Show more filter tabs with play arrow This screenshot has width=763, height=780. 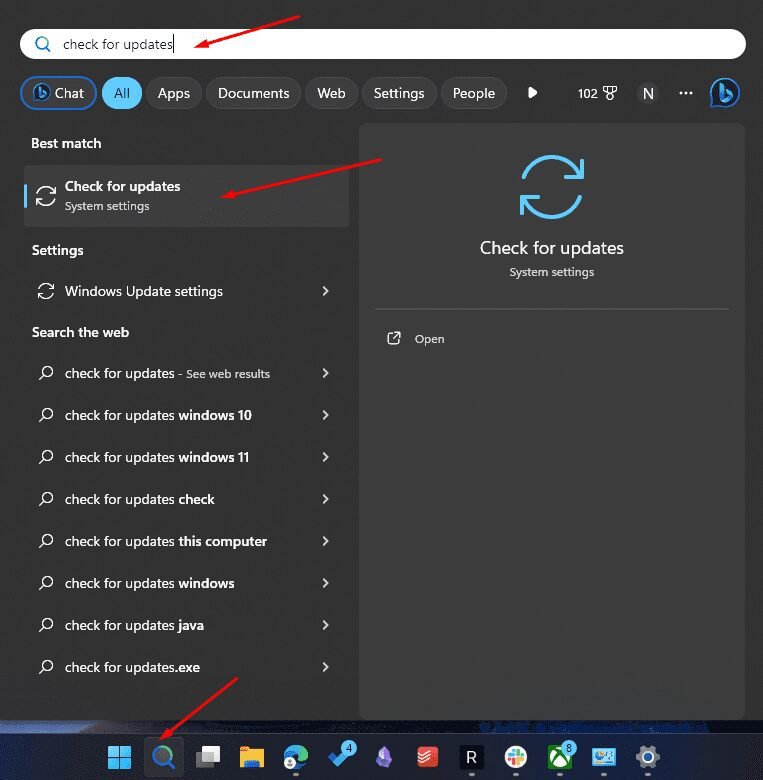coord(532,93)
